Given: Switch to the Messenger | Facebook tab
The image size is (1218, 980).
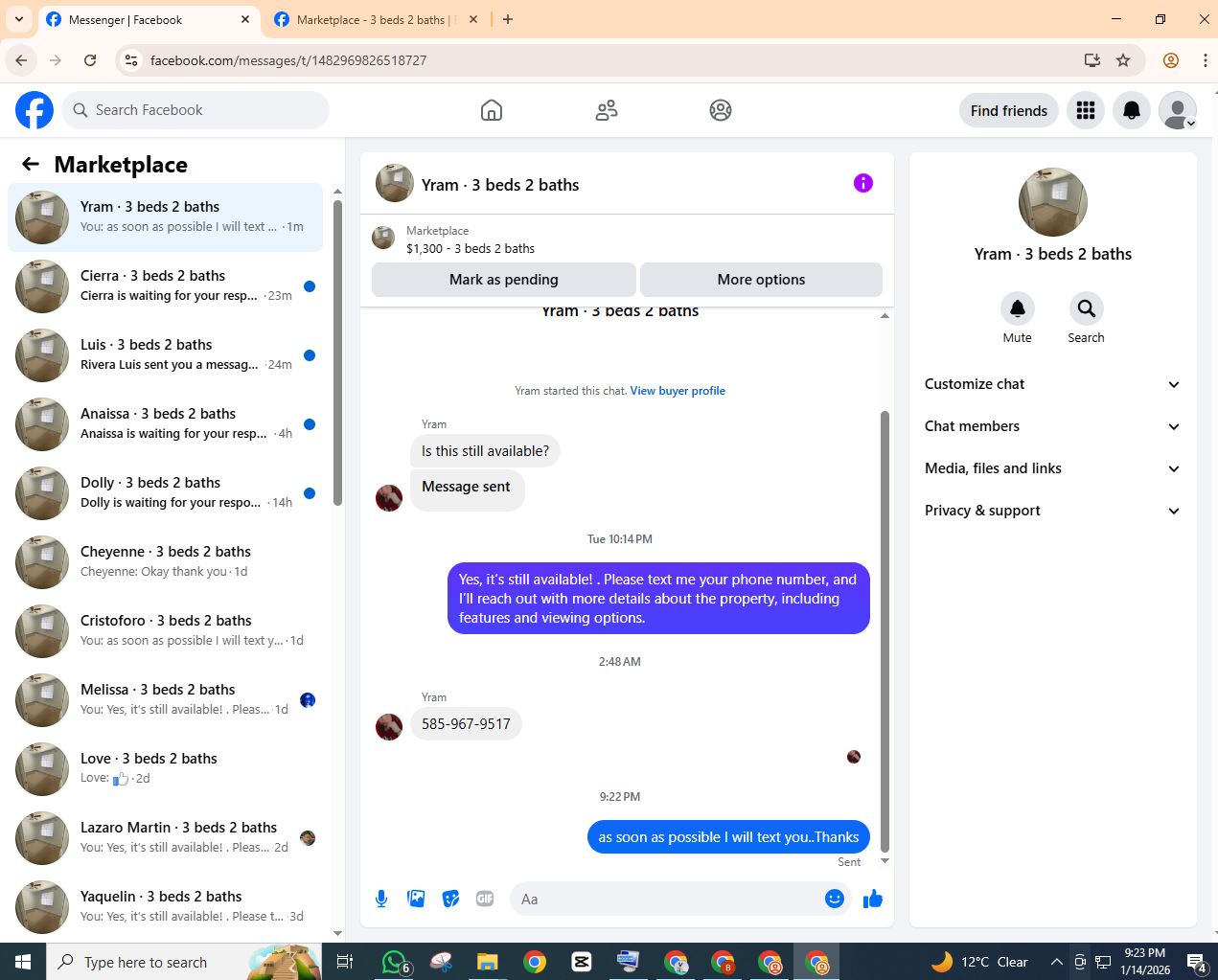Looking at the screenshot, I should 149,19.
